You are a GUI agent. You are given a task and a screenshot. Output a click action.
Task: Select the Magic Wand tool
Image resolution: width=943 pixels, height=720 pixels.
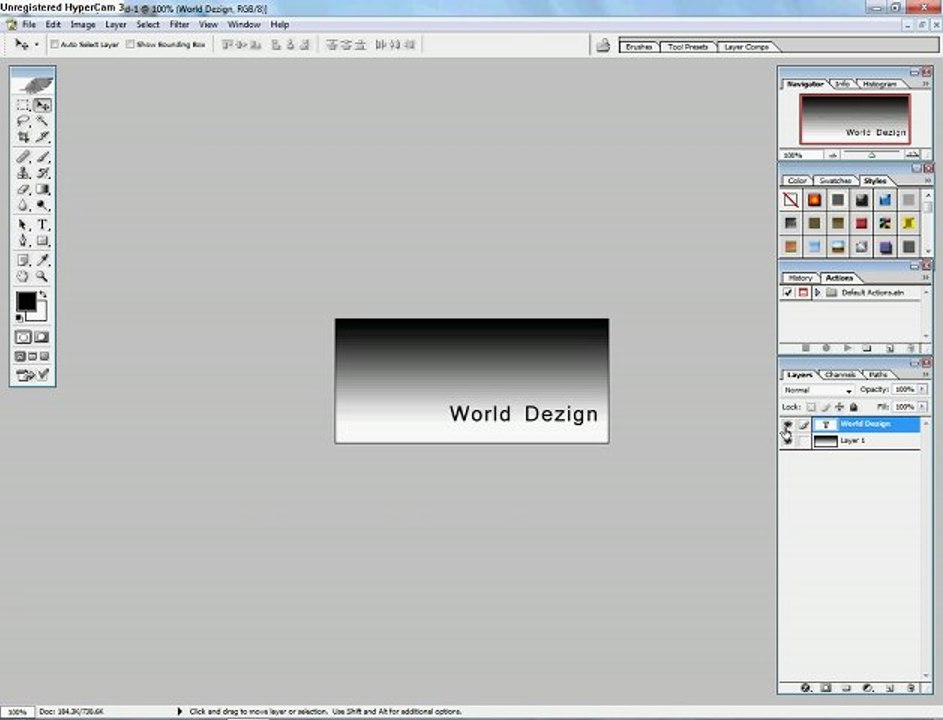coord(42,121)
